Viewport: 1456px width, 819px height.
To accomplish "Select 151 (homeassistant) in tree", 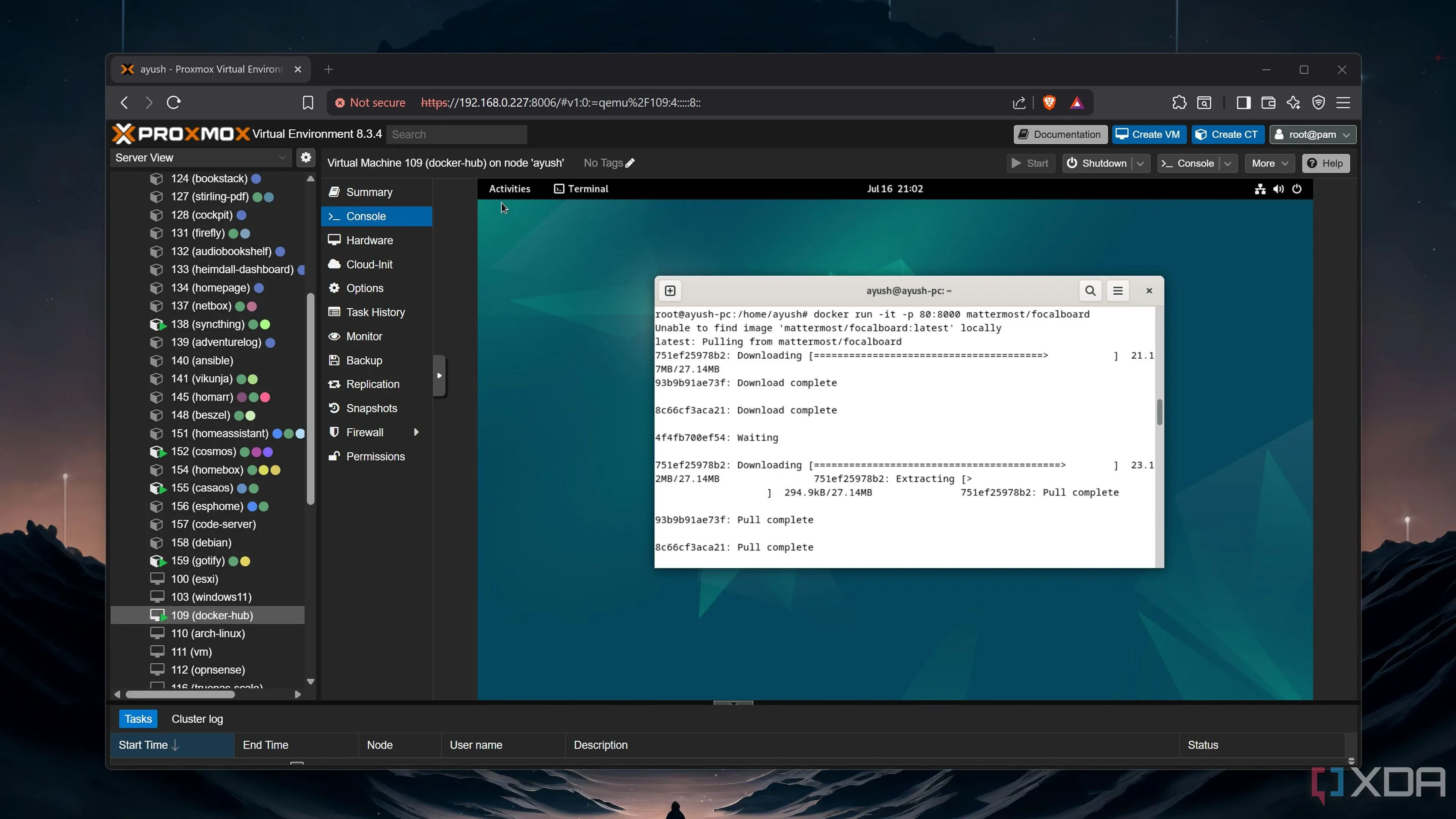I will [x=207, y=433].
